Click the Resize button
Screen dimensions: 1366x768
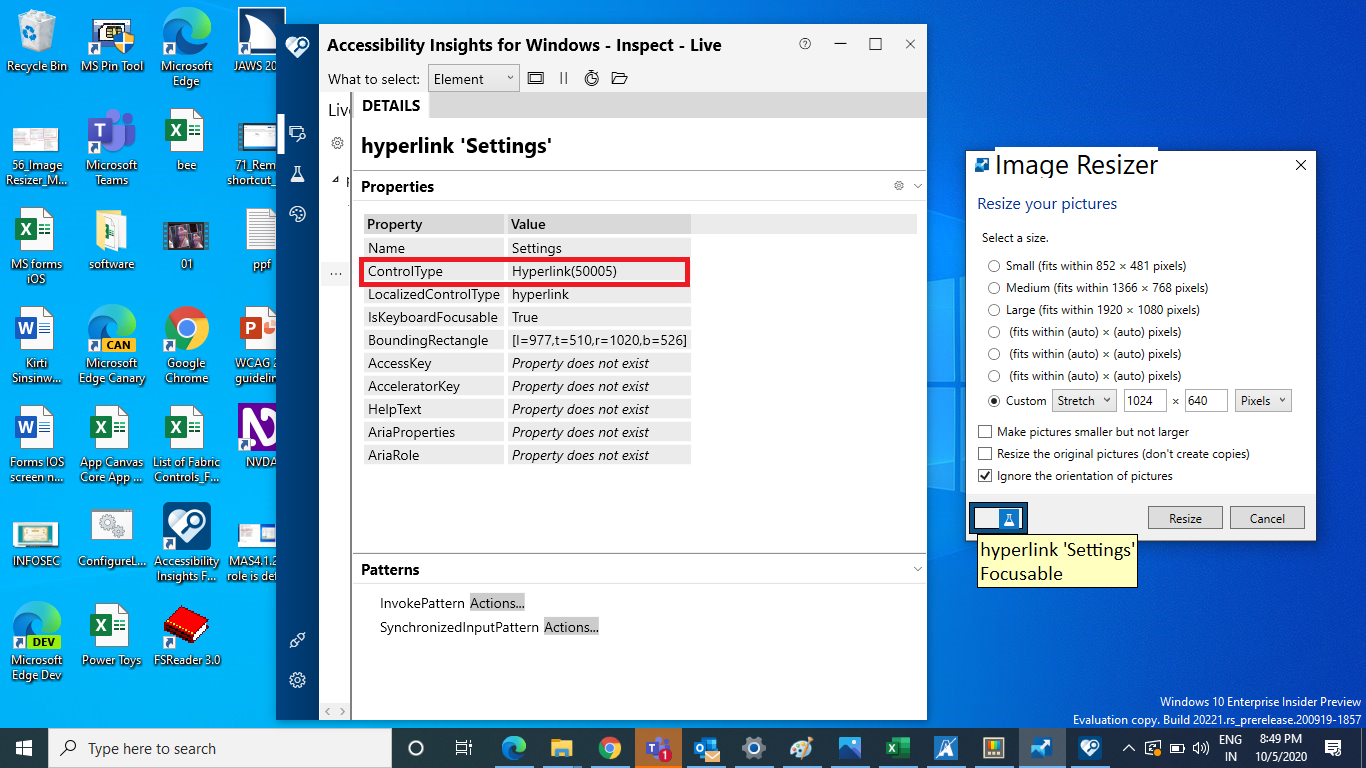click(1184, 517)
